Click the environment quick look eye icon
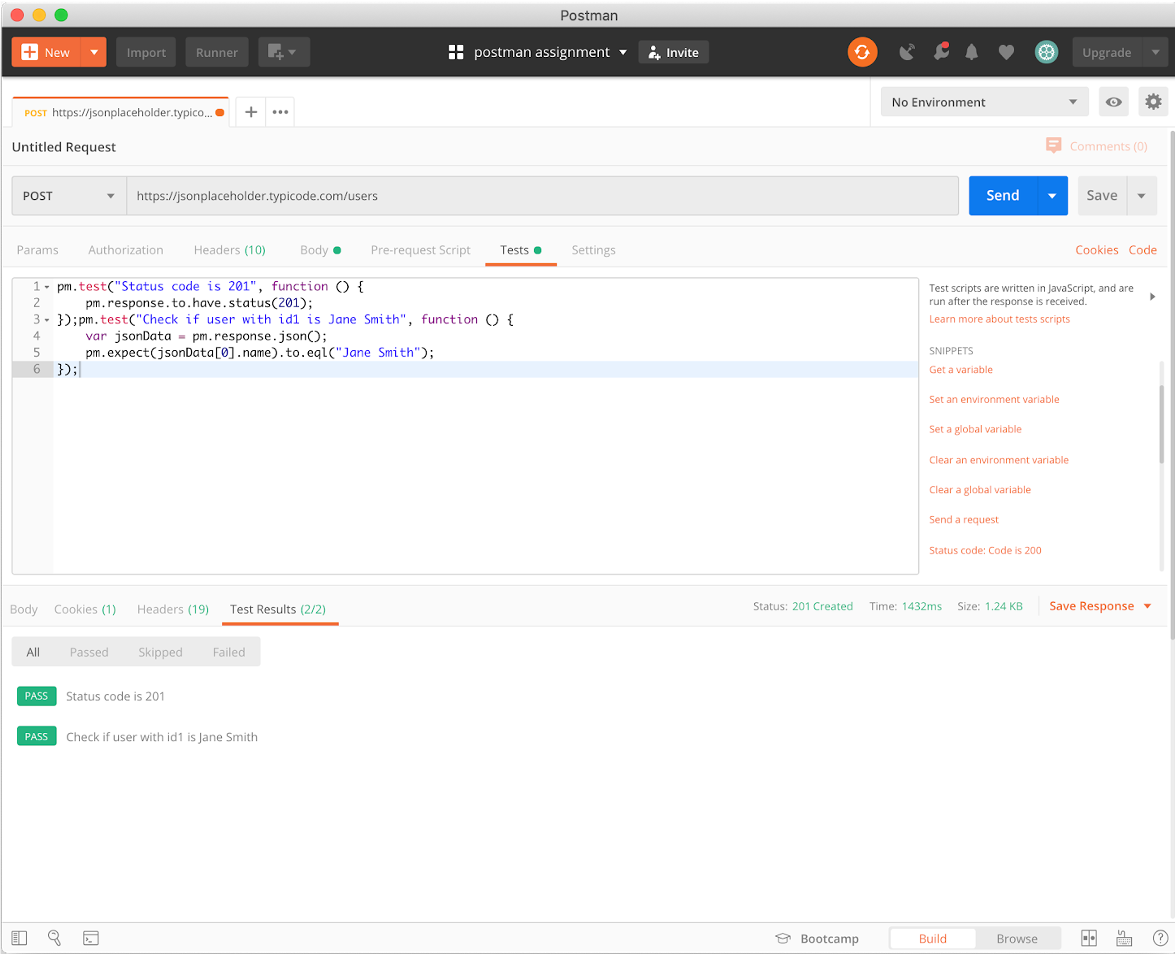This screenshot has height=954, width=1175. click(1114, 102)
